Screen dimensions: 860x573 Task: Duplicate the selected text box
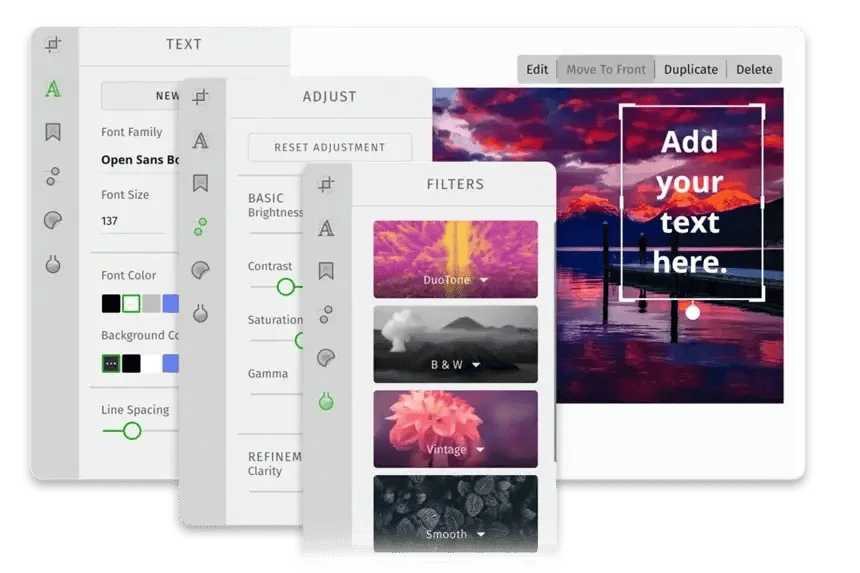point(691,70)
